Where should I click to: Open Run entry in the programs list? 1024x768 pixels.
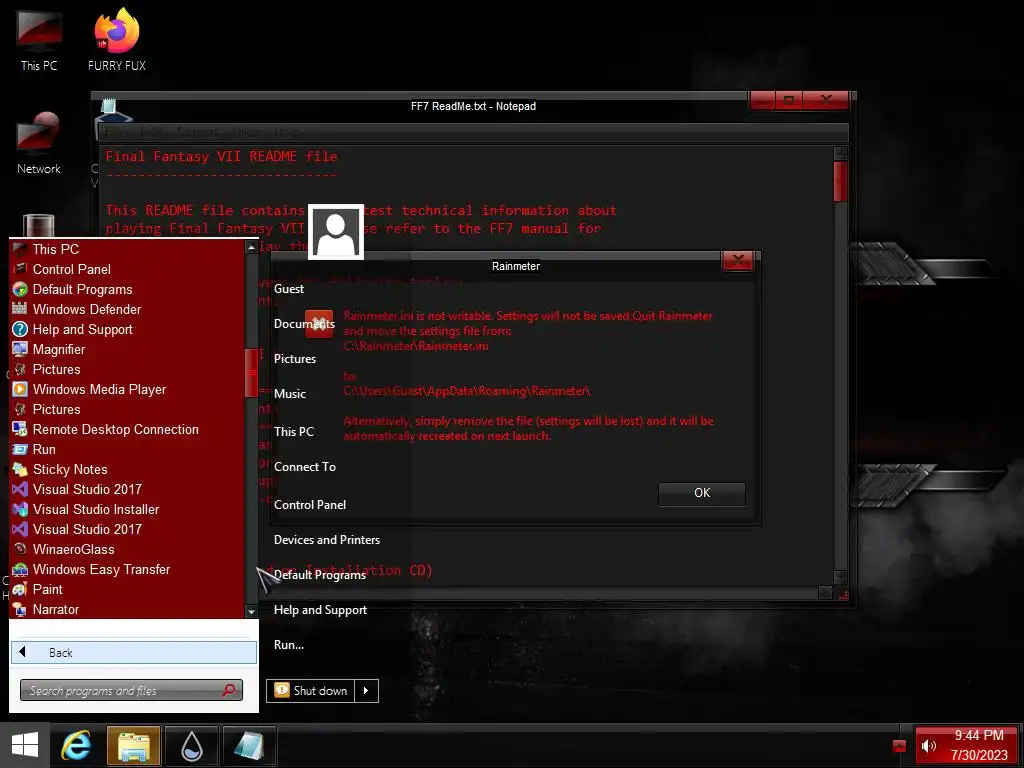pos(44,449)
